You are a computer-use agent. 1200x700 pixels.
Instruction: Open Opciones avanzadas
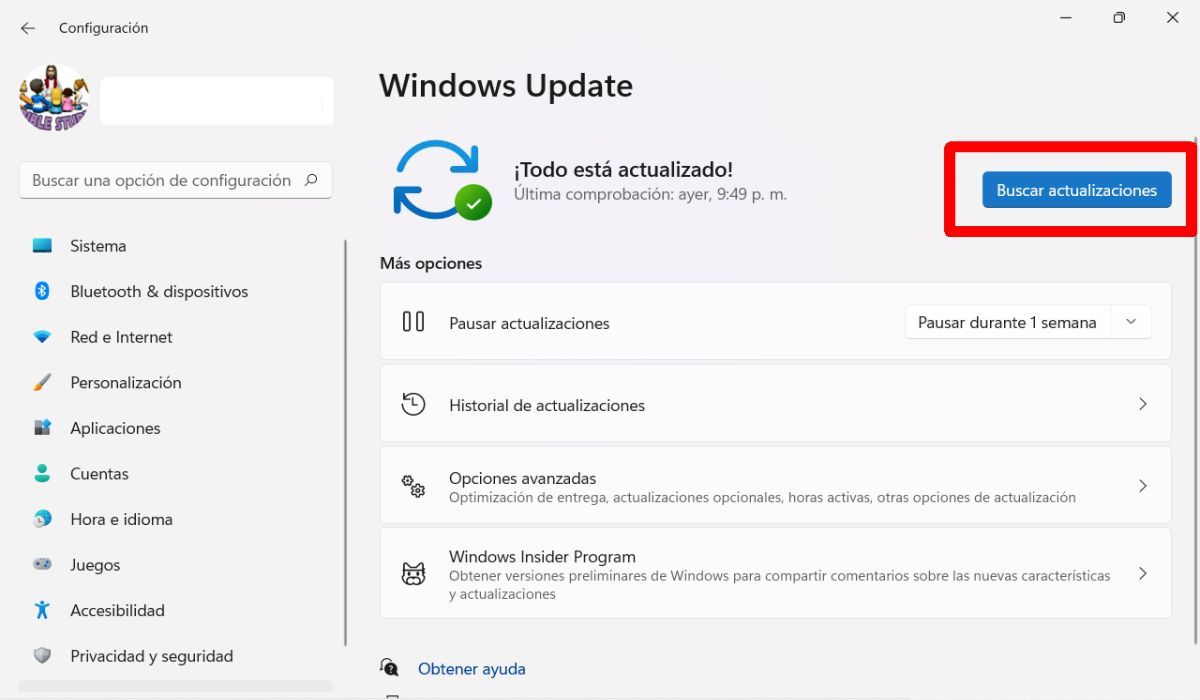775,486
